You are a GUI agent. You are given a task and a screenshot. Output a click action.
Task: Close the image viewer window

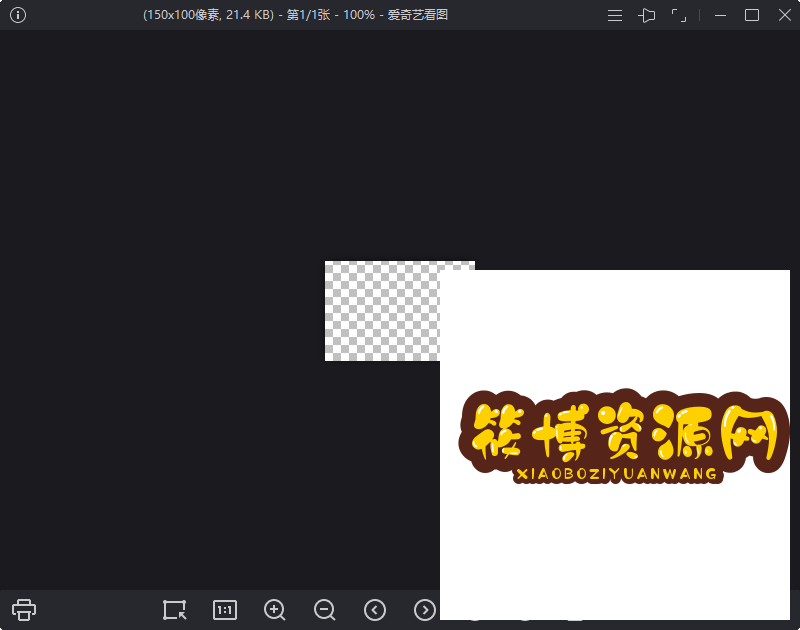click(785, 15)
